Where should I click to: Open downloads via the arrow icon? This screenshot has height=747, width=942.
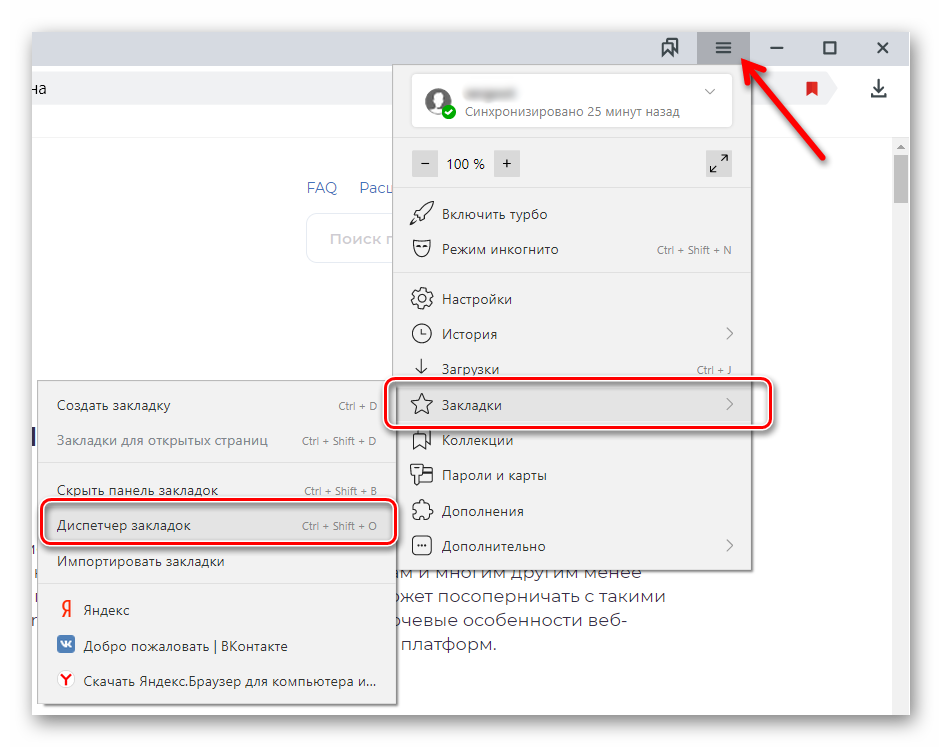coord(878,89)
